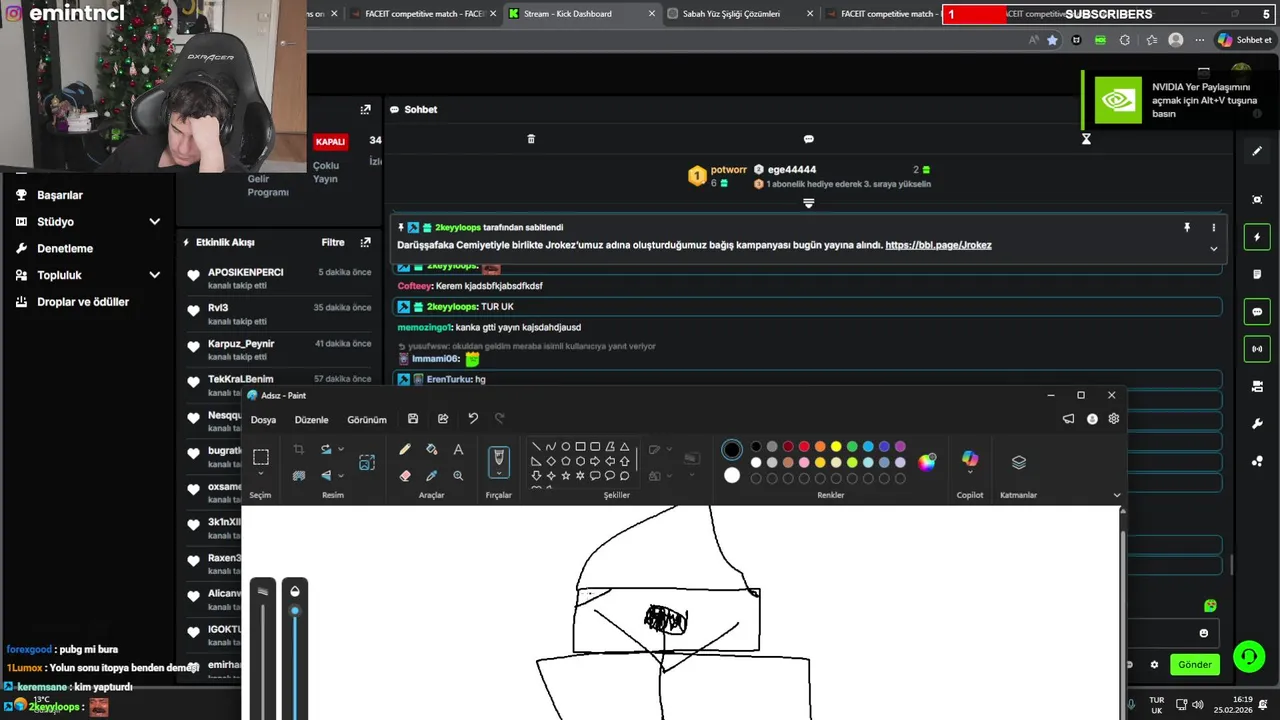The height and width of the screenshot is (720, 1280).
Task: Expand the Topluluk sidebar section
Action: (154, 275)
